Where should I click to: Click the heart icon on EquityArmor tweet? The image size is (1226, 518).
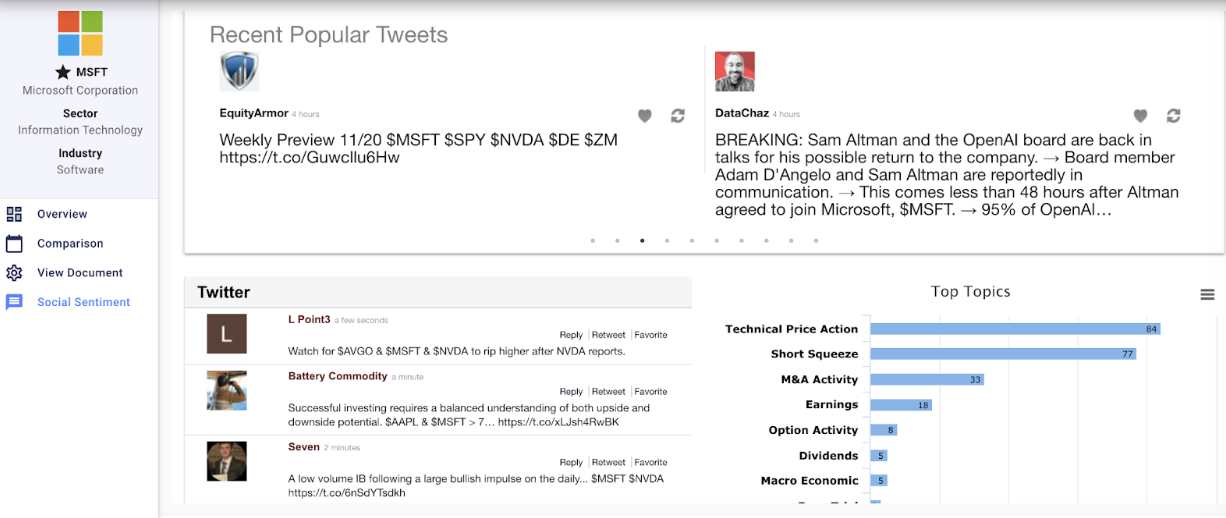pos(645,116)
